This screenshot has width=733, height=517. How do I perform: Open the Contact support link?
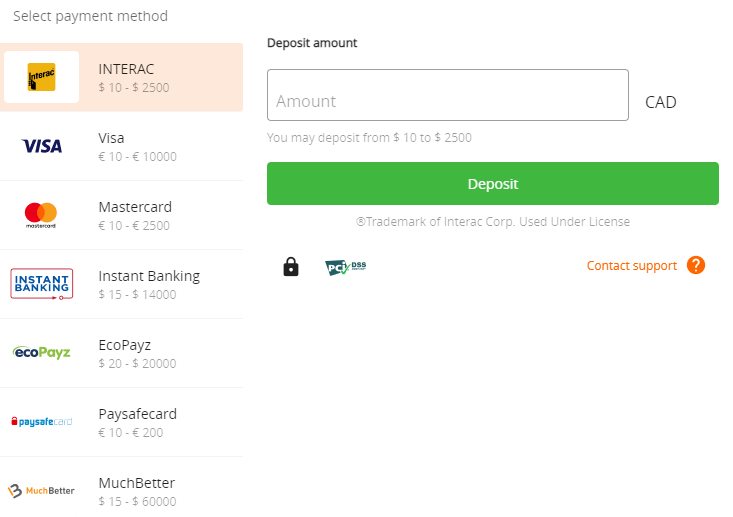click(x=632, y=266)
